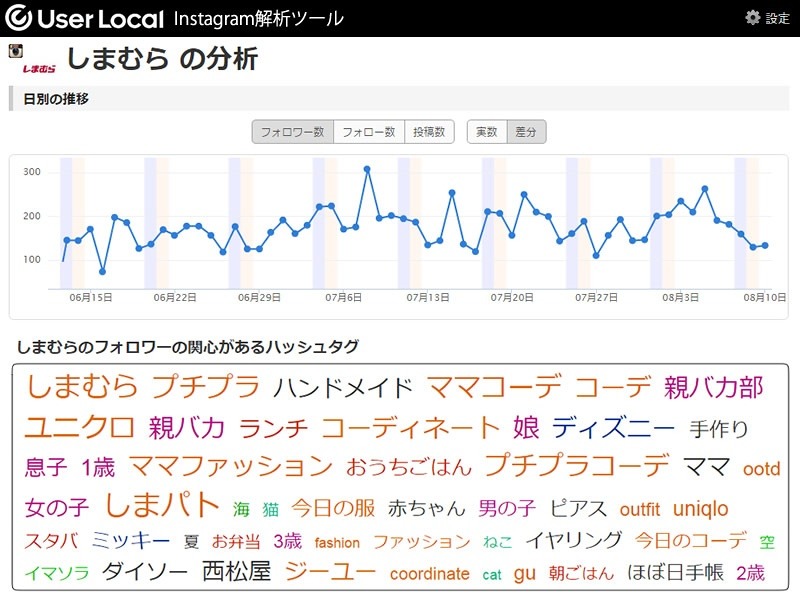Click the 赤ちゃん hashtag
The height and width of the screenshot is (600, 800).
click(x=427, y=508)
